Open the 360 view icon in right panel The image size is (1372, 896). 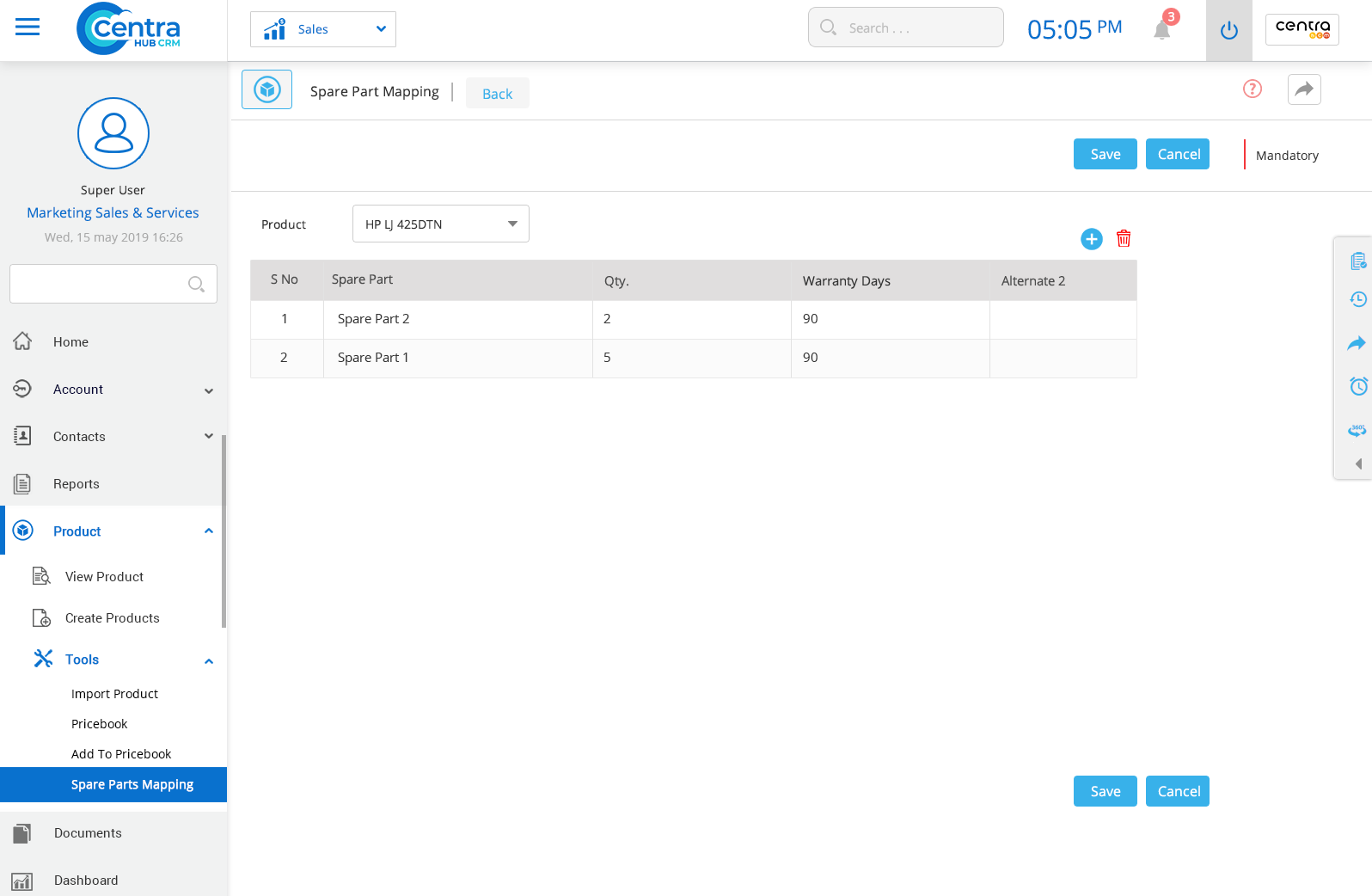1357,430
